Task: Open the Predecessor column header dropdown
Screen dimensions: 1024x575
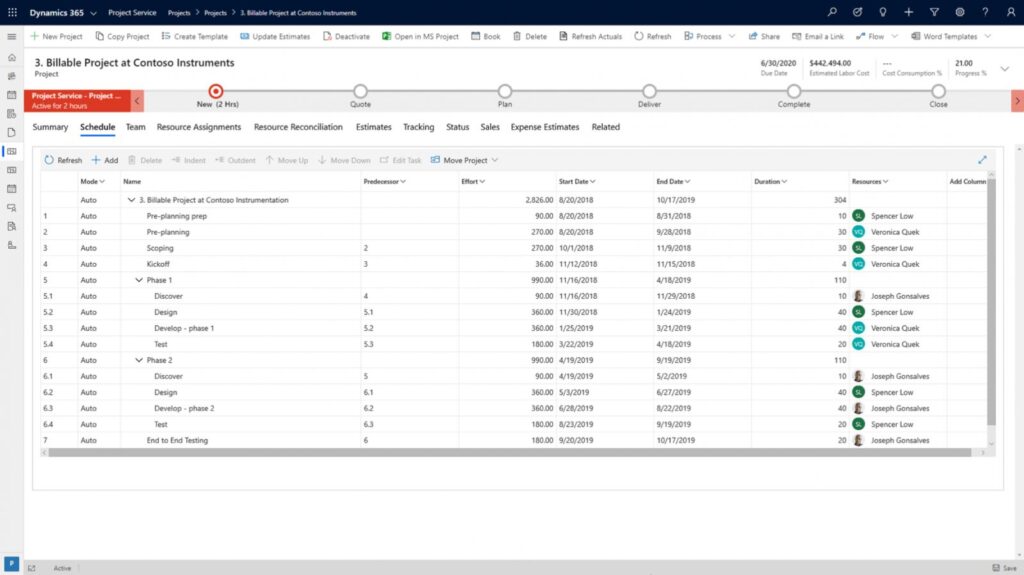Action: click(403, 182)
